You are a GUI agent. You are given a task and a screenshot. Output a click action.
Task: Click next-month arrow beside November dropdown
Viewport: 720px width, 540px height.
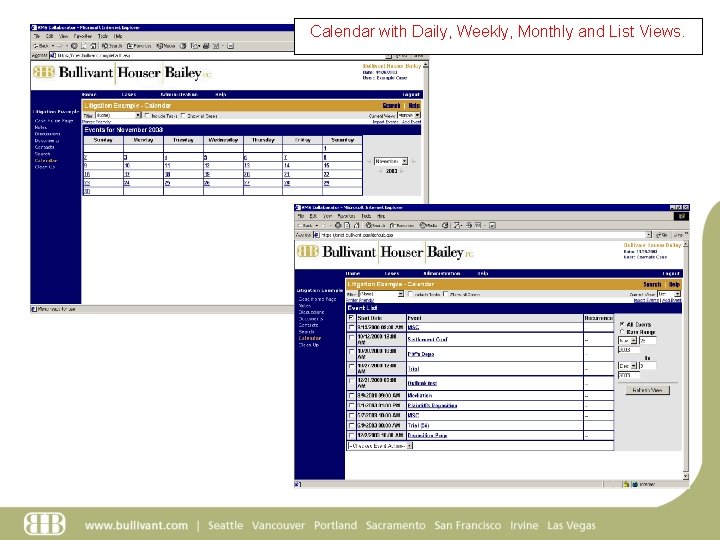tap(414, 162)
